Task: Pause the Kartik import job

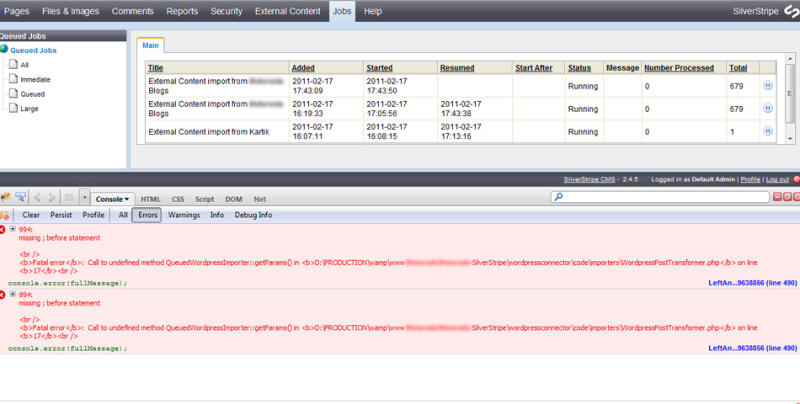Action: 768,131
